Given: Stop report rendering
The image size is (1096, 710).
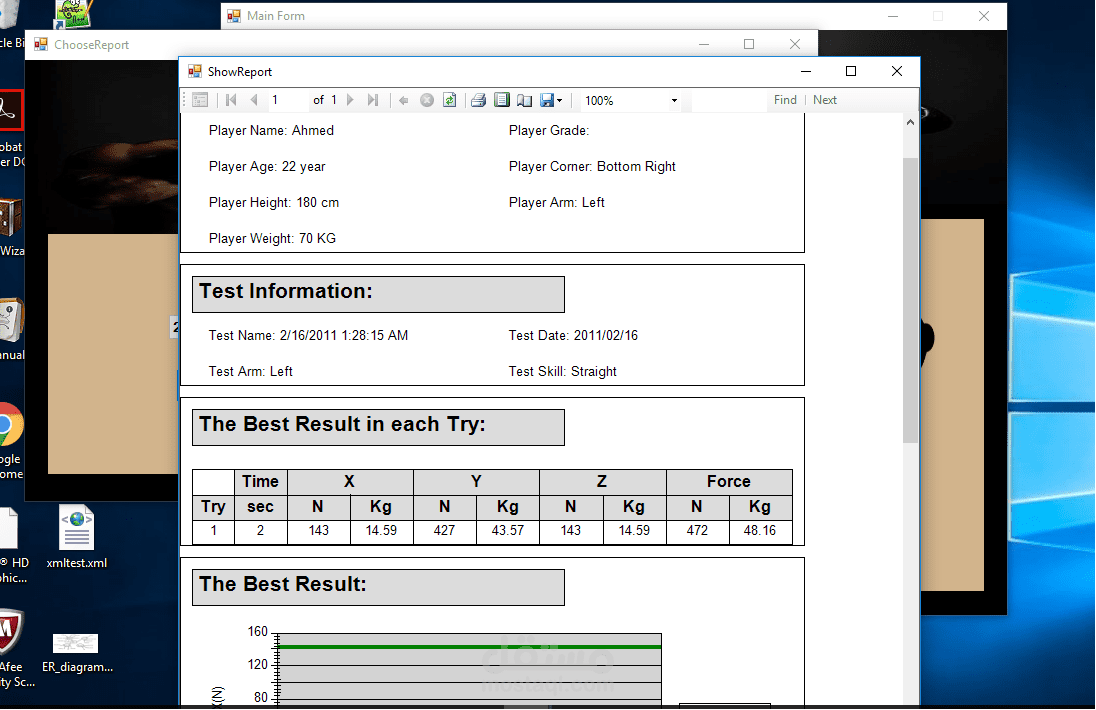Looking at the screenshot, I should 426,100.
